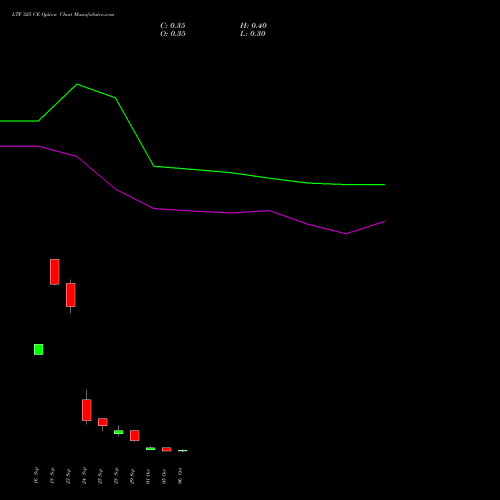This screenshot has height=500, width=500.
Task: Click the '01 Oct' date axis label
Action: [x=148, y=476]
